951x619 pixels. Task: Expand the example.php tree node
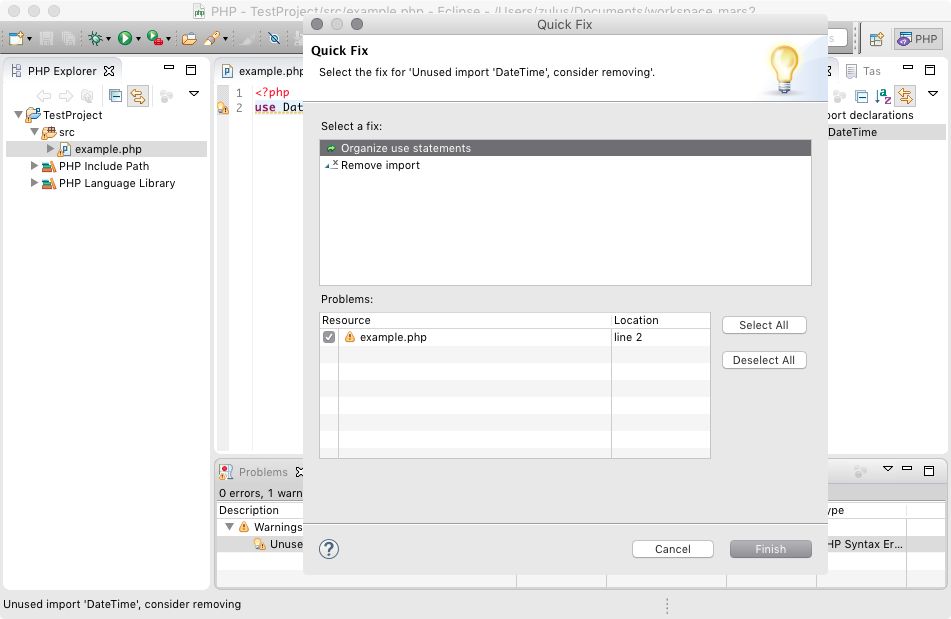click(x=50, y=149)
